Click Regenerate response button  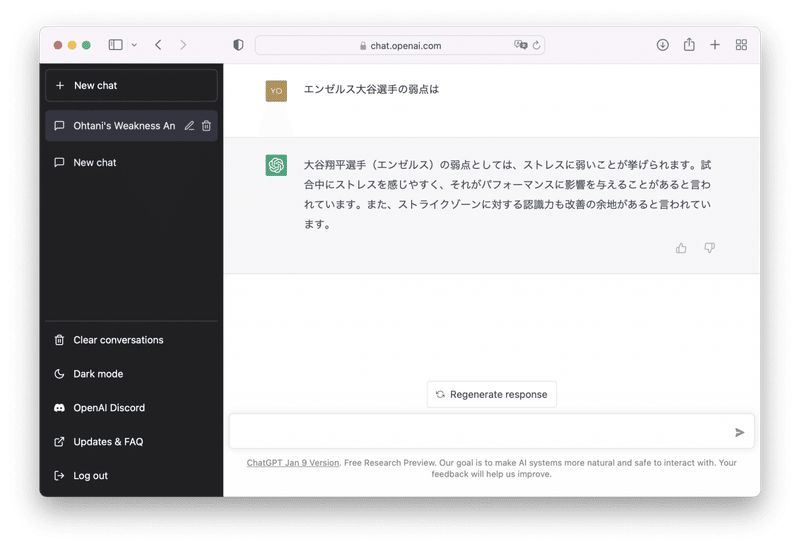coord(491,394)
